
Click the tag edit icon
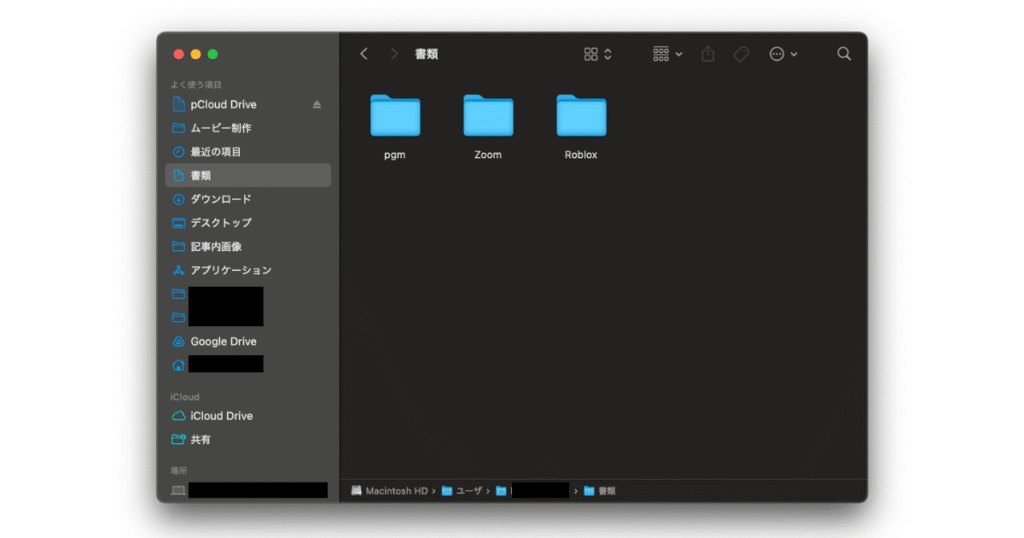point(741,54)
